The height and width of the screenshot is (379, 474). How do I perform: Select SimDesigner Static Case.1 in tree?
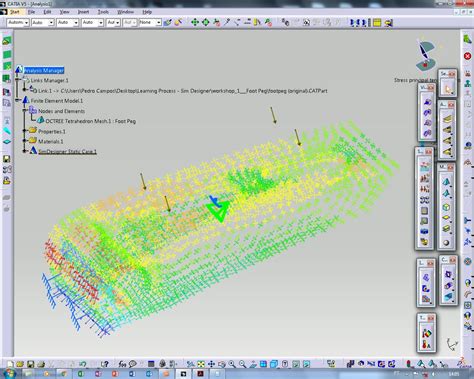[67, 152]
